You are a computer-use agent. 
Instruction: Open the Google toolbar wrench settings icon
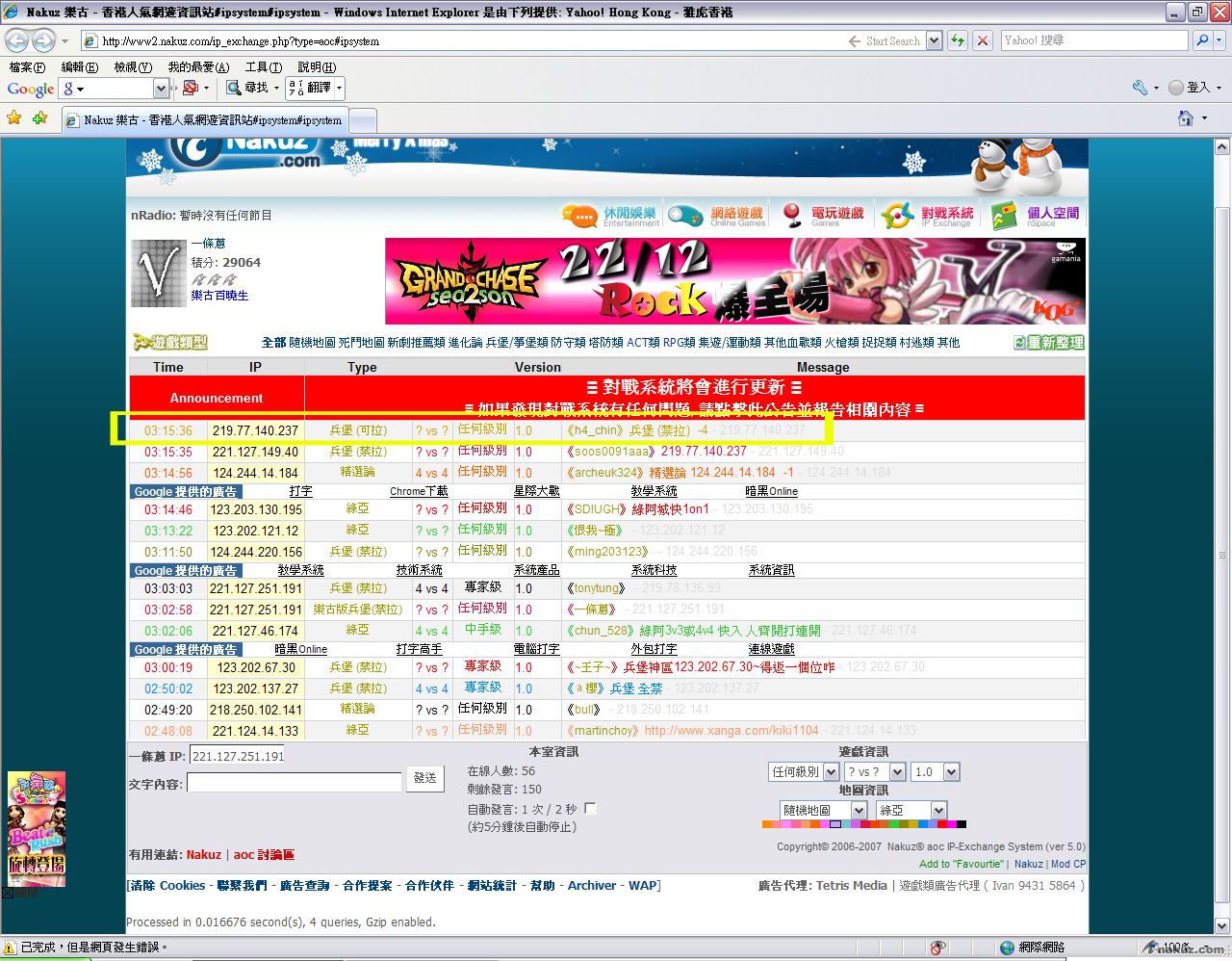(1140, 88)
